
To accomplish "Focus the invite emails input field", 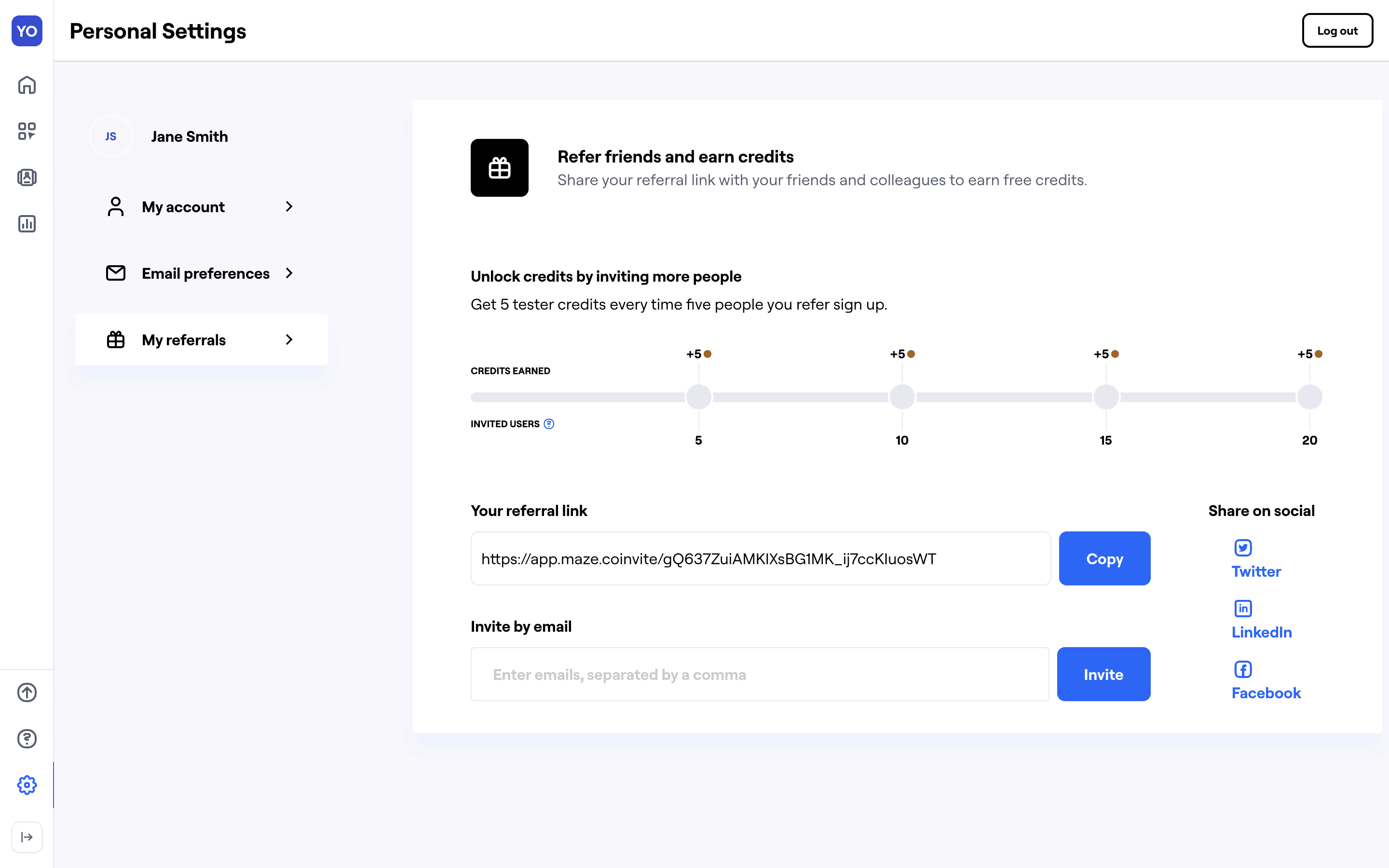I will point(759,675).
